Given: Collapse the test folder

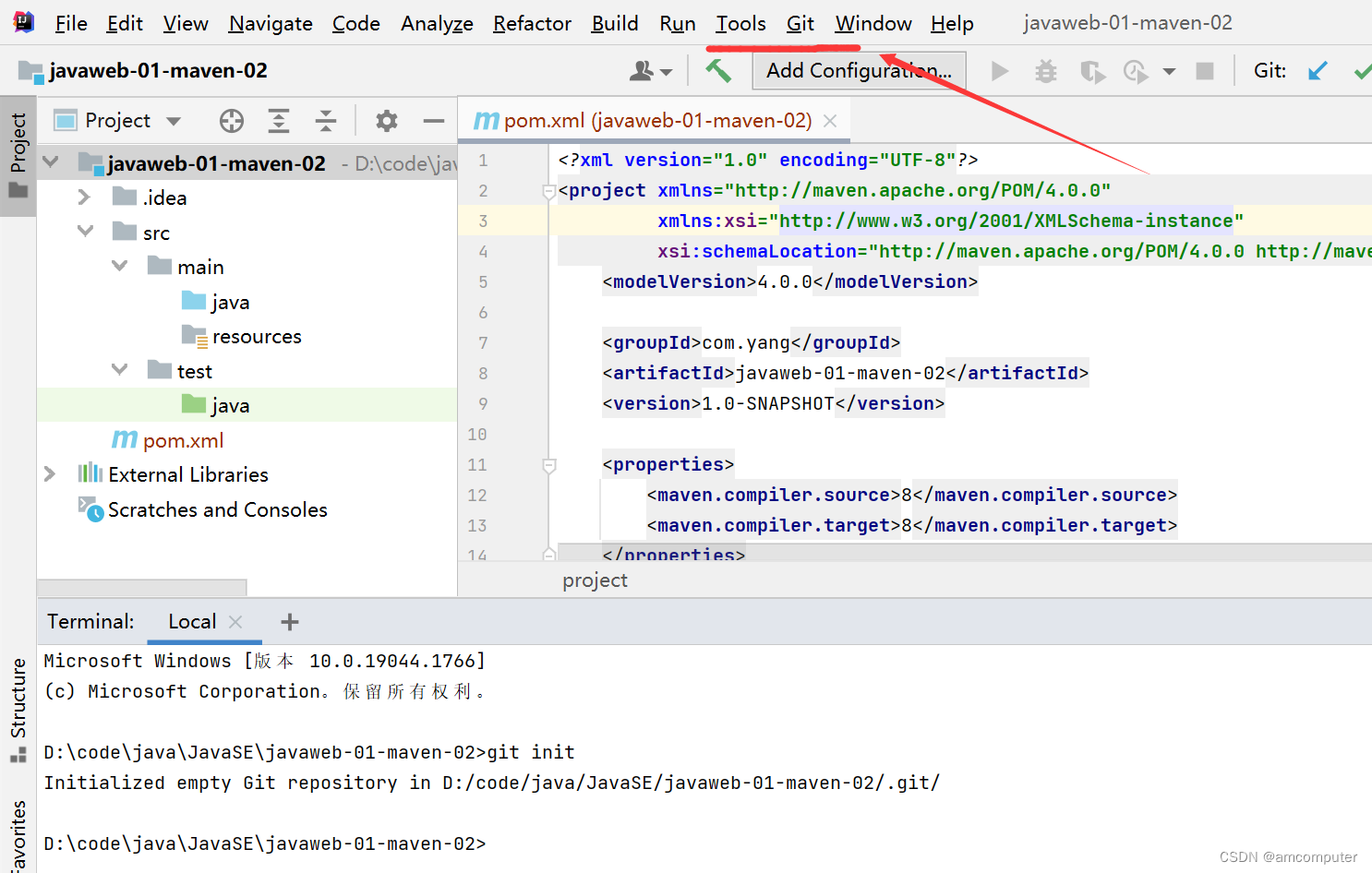Looking at the screenshot, I should (119, 370).
